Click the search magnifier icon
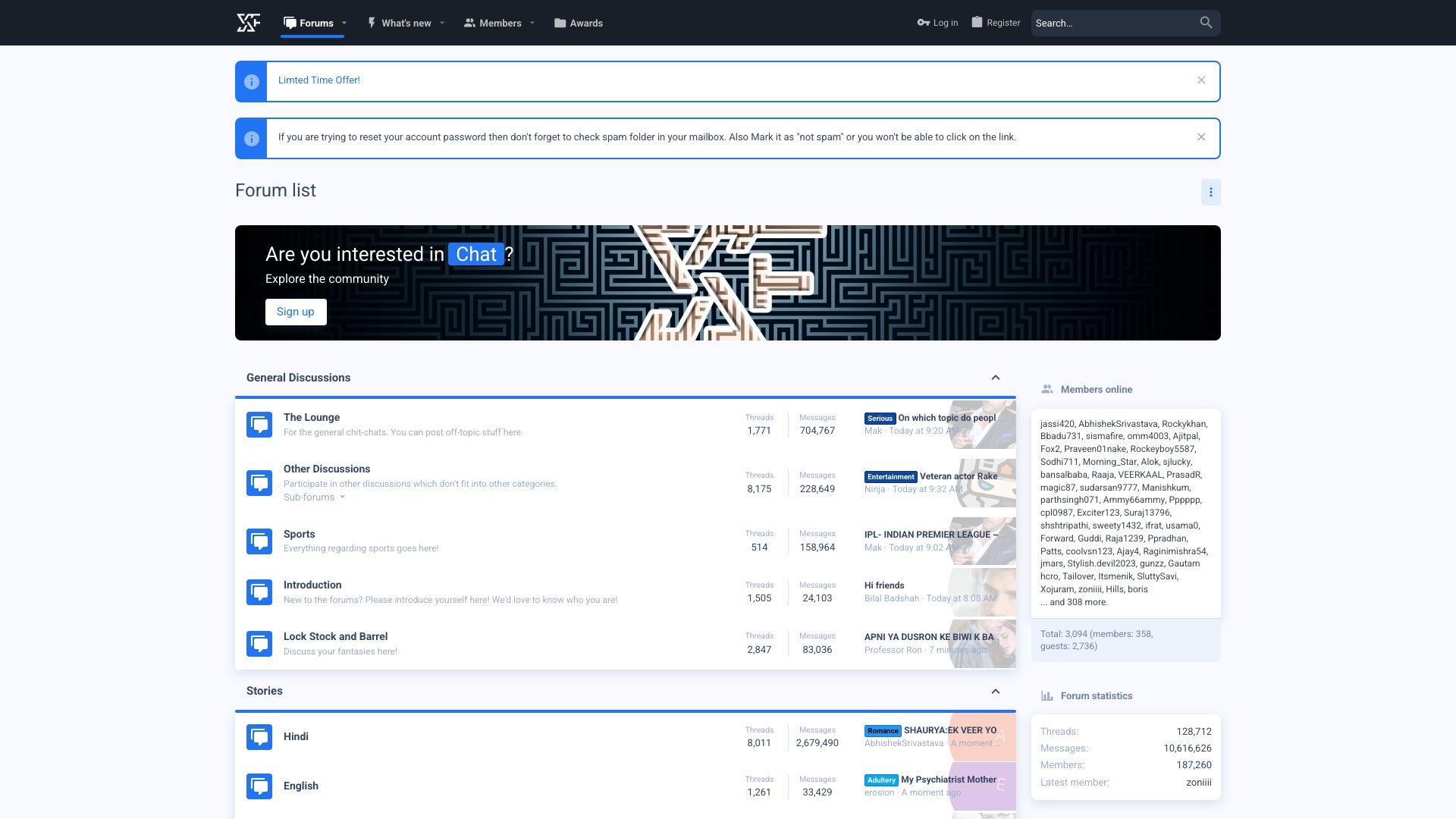This screenshot has height=819, width=1456. pyautogui.click(x=1206, y=23)
